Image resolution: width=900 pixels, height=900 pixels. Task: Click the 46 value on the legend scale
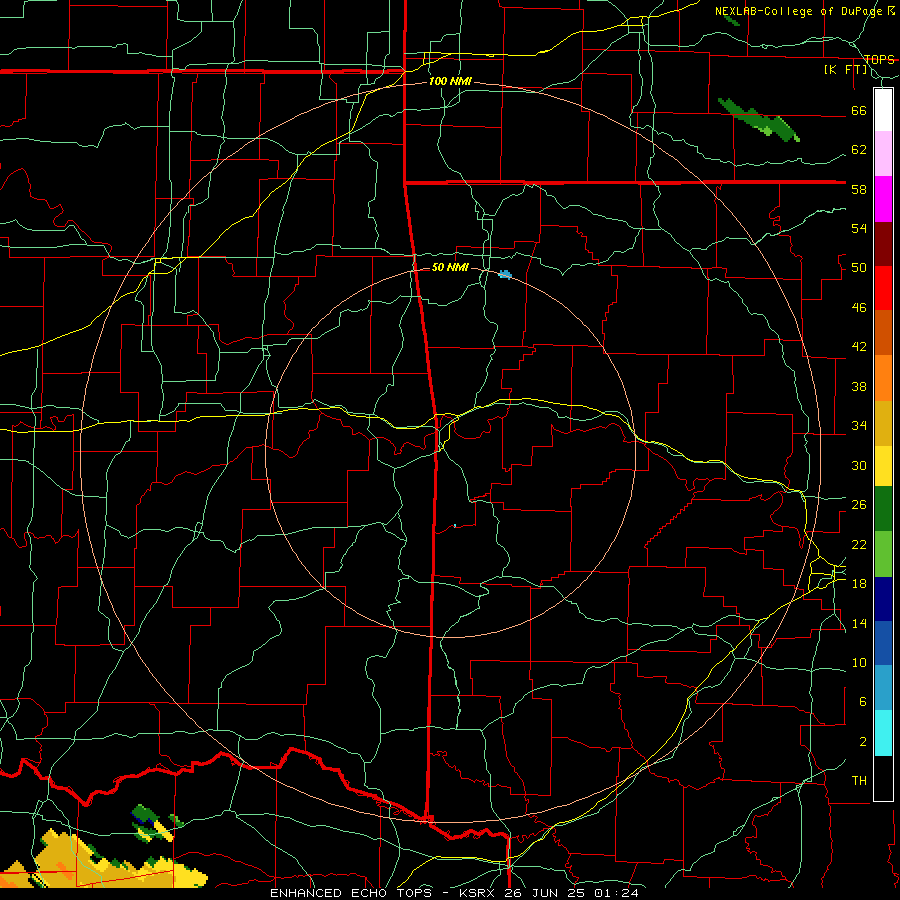pos(859,308)
